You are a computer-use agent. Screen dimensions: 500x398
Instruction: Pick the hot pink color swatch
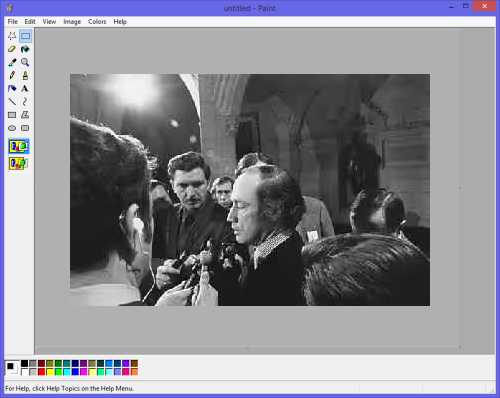[x=126, y=372]
